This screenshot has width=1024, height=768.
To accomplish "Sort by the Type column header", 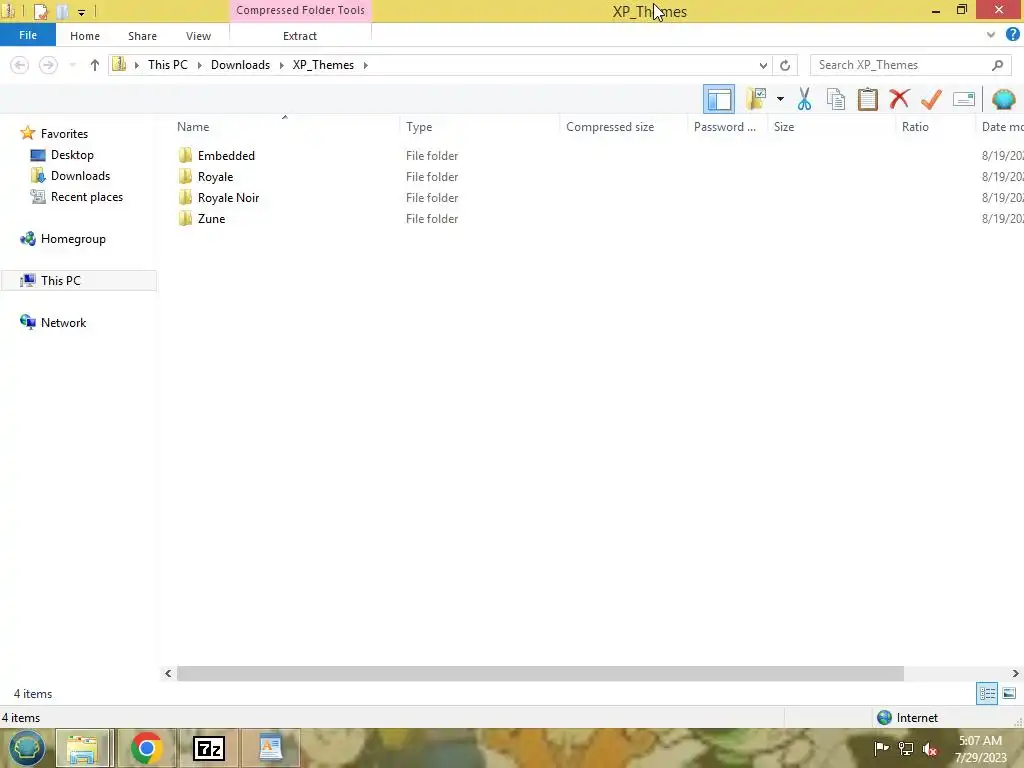I will pos(419,127).
